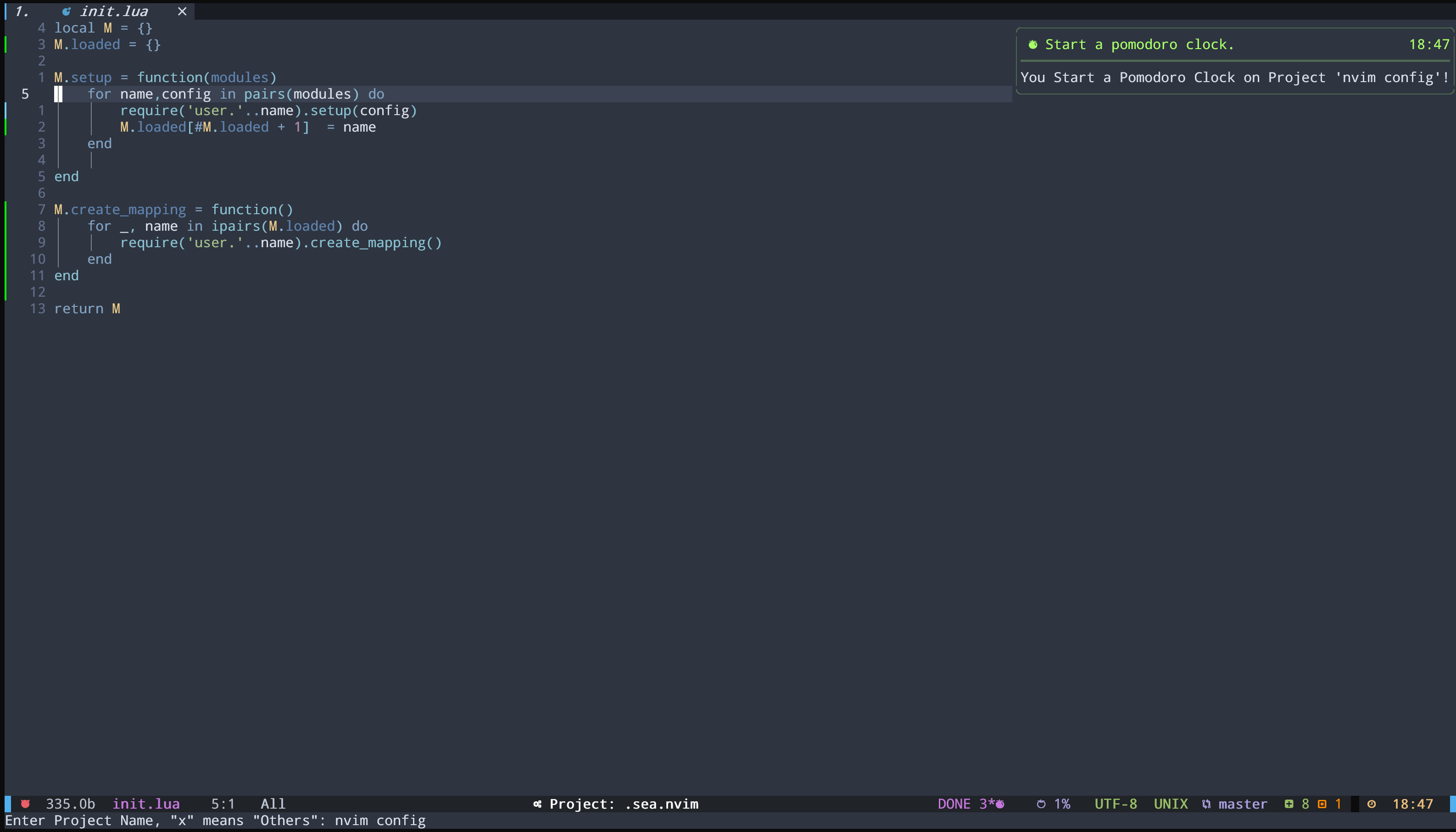Click the 'return M' code line
The width and height of the screenshot is (1456, 832).
click(87, 309)
